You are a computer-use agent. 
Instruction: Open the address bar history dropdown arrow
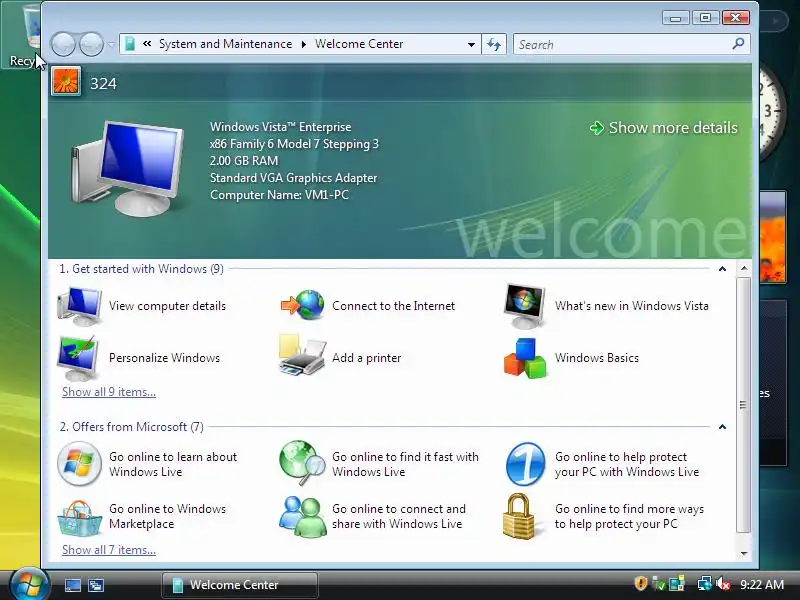[471, 44]
